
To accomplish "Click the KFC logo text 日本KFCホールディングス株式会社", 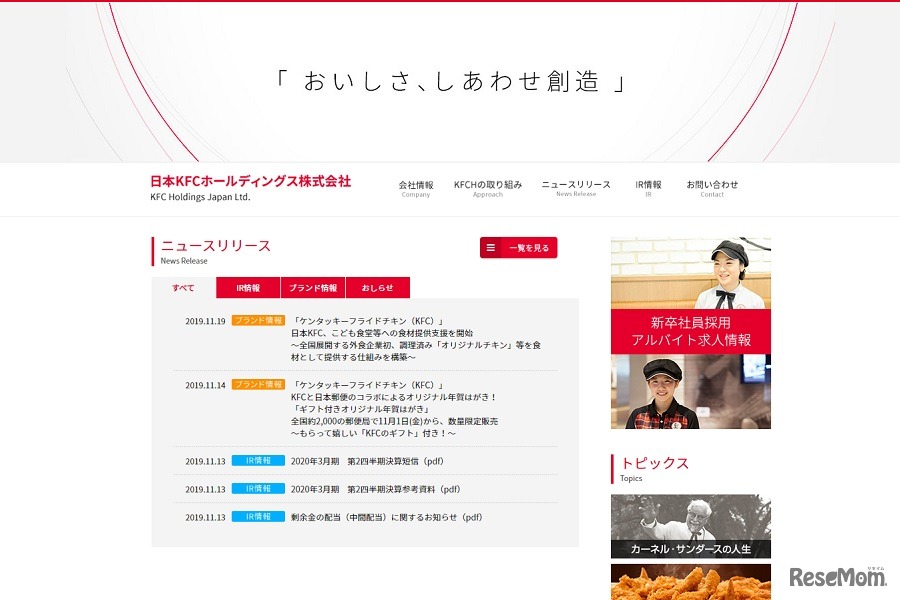I will (250, 182).
